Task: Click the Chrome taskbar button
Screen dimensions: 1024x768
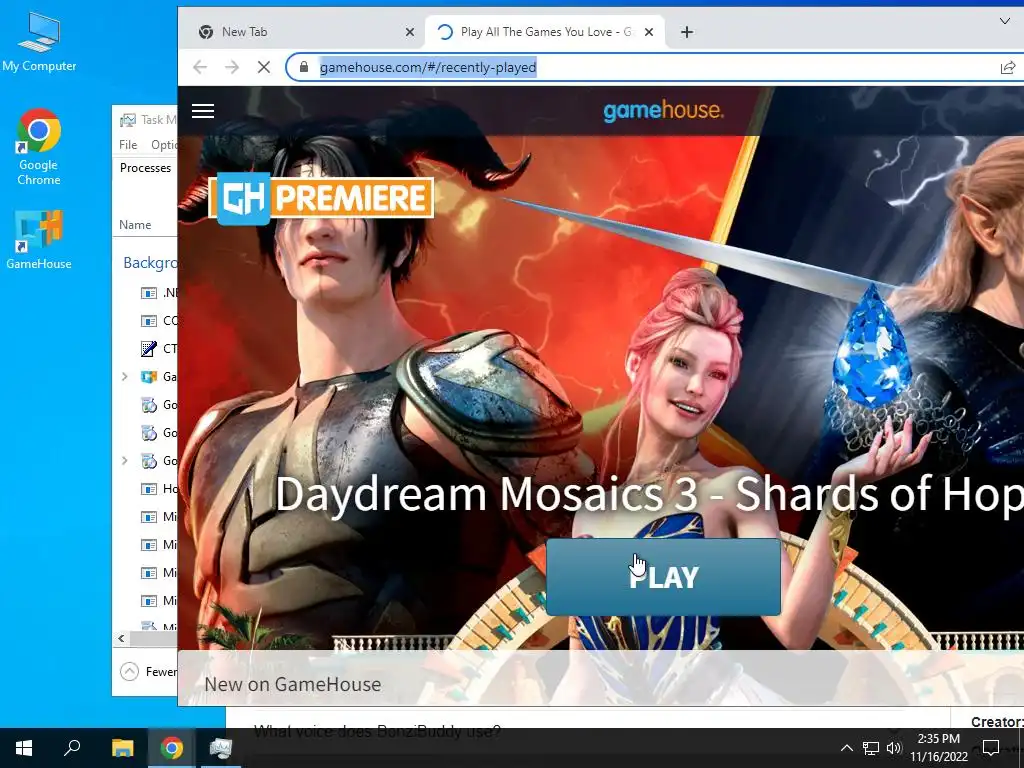Action: click(172, 748)
